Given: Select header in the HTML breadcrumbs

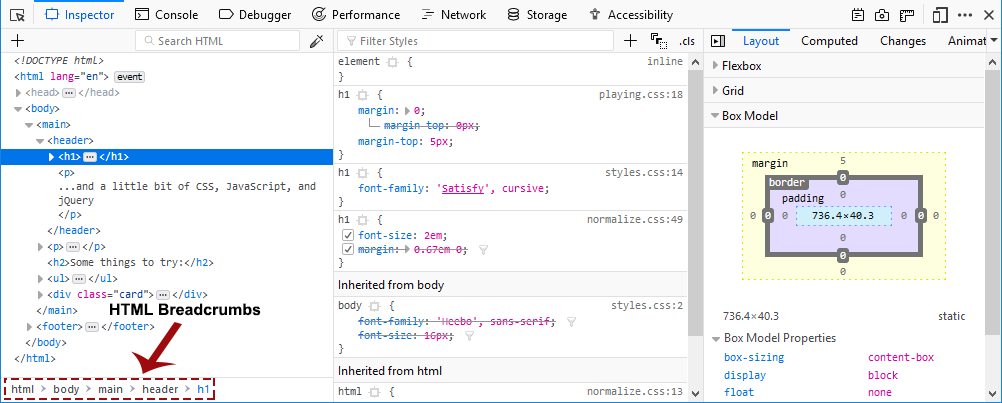Looking at the screenshot, I should coord(159,388).
